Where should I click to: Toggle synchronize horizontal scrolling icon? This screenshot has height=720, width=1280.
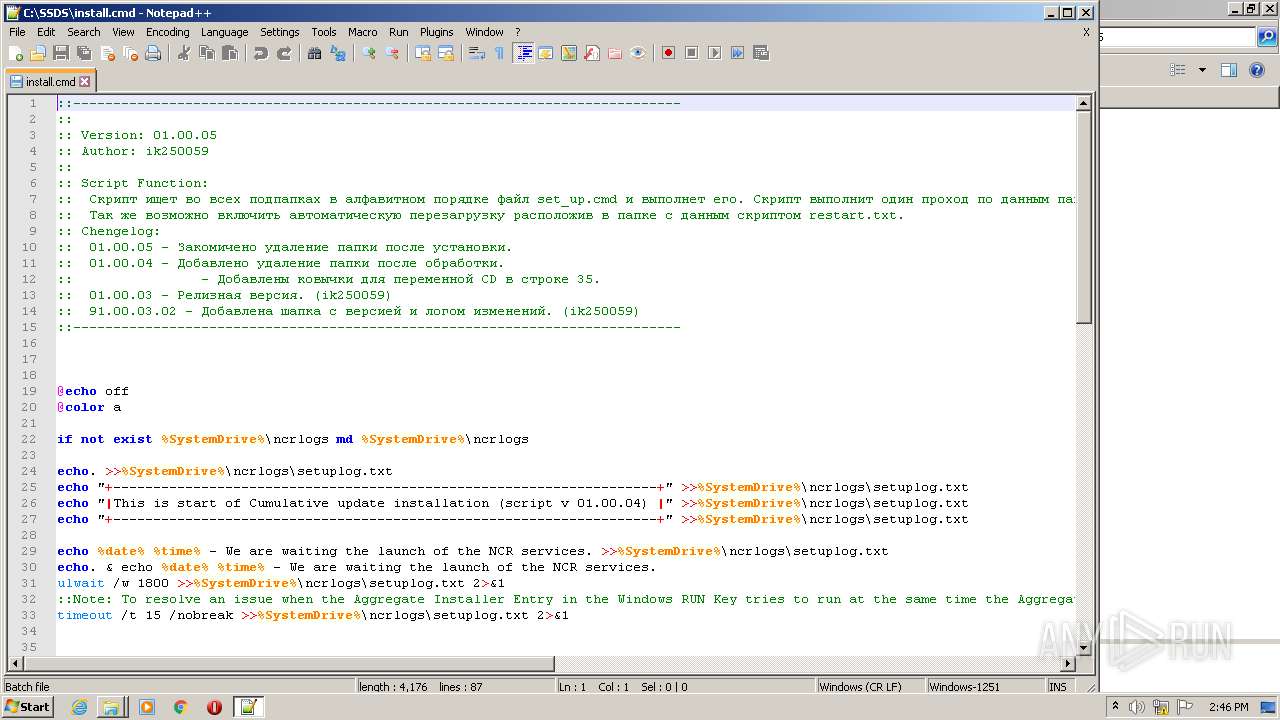(446, 53)
